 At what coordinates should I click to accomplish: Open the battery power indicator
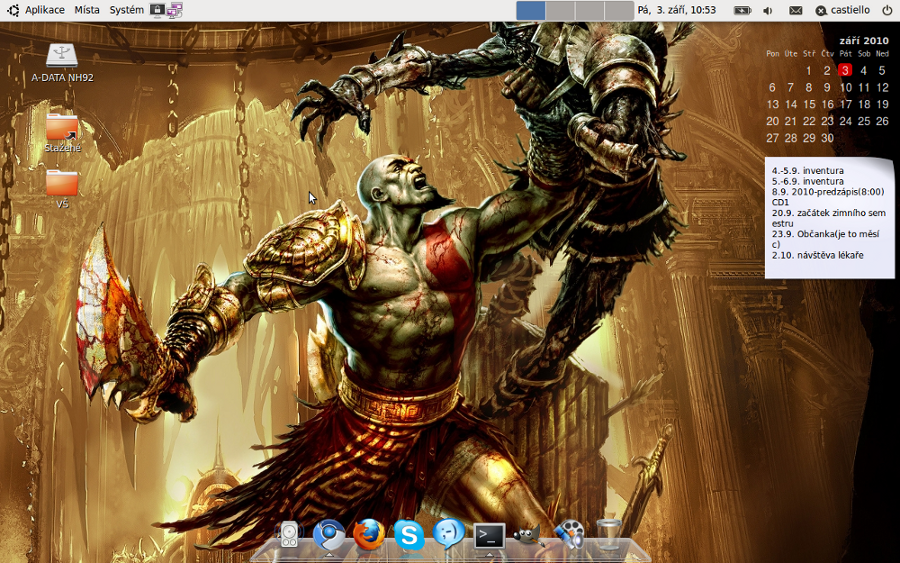pos(742,10)
